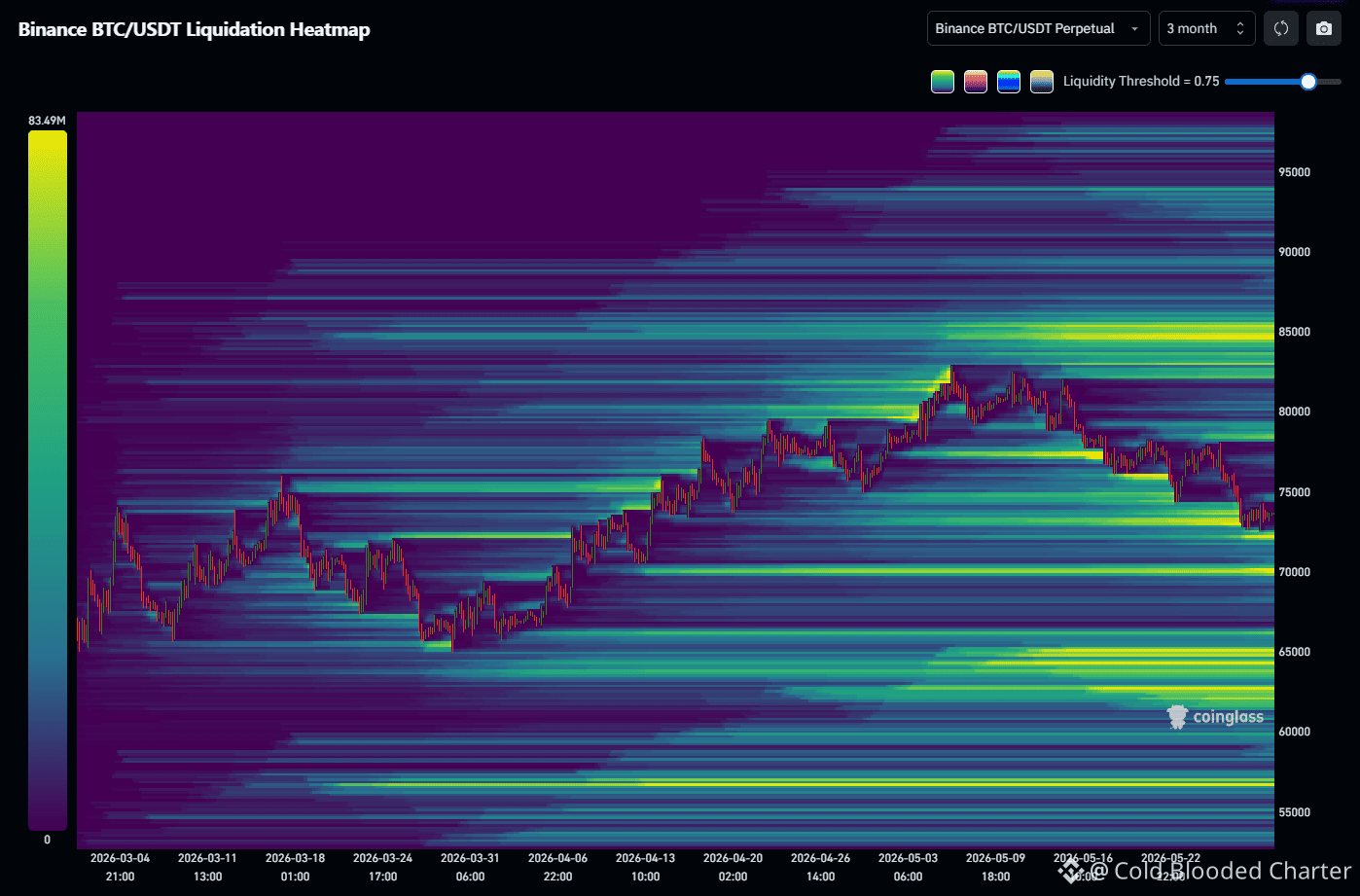Viewport: 1360px width, 896px height.
Task: Click the 2026-03-18 date axis label
Action: pyautogui.click(x=295, y=858)
